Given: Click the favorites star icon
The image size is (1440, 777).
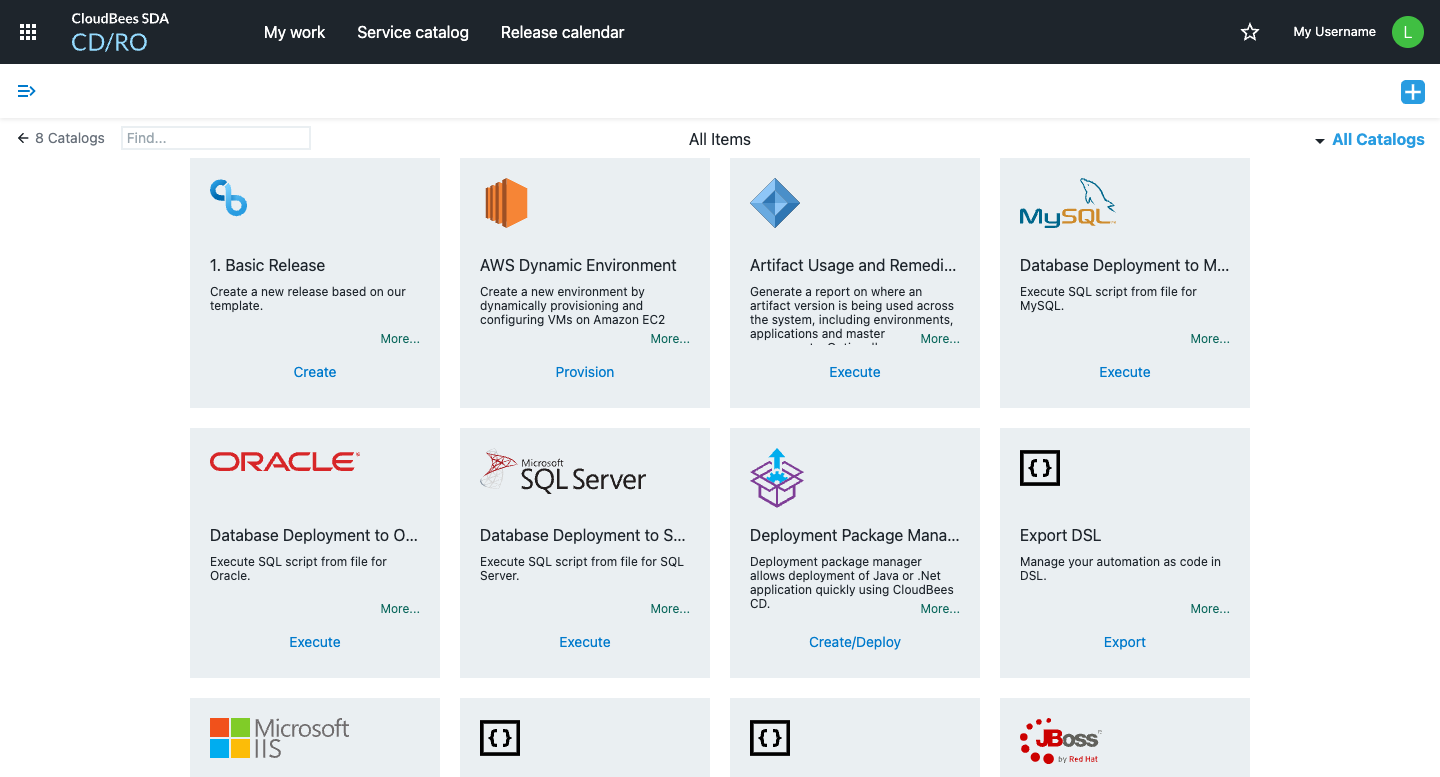Looking at the screenshot, I should coord(1250,32).
